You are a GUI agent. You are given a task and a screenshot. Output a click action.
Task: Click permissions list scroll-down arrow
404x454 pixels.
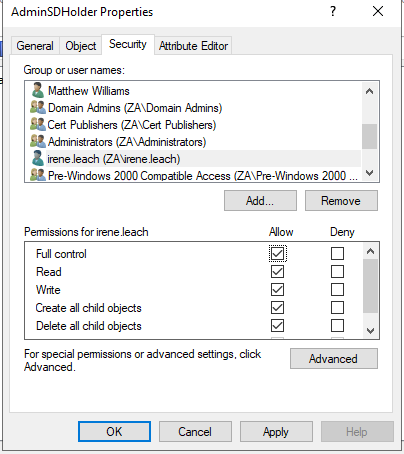370,331
